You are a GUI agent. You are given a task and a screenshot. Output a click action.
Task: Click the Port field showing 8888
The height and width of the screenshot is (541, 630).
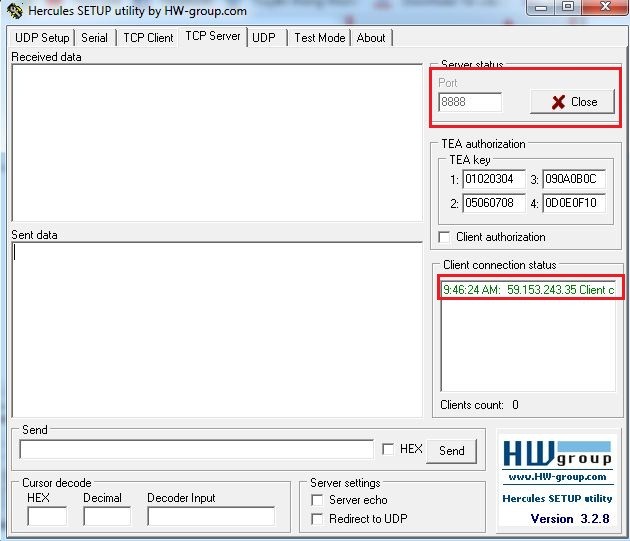(470, 102)
